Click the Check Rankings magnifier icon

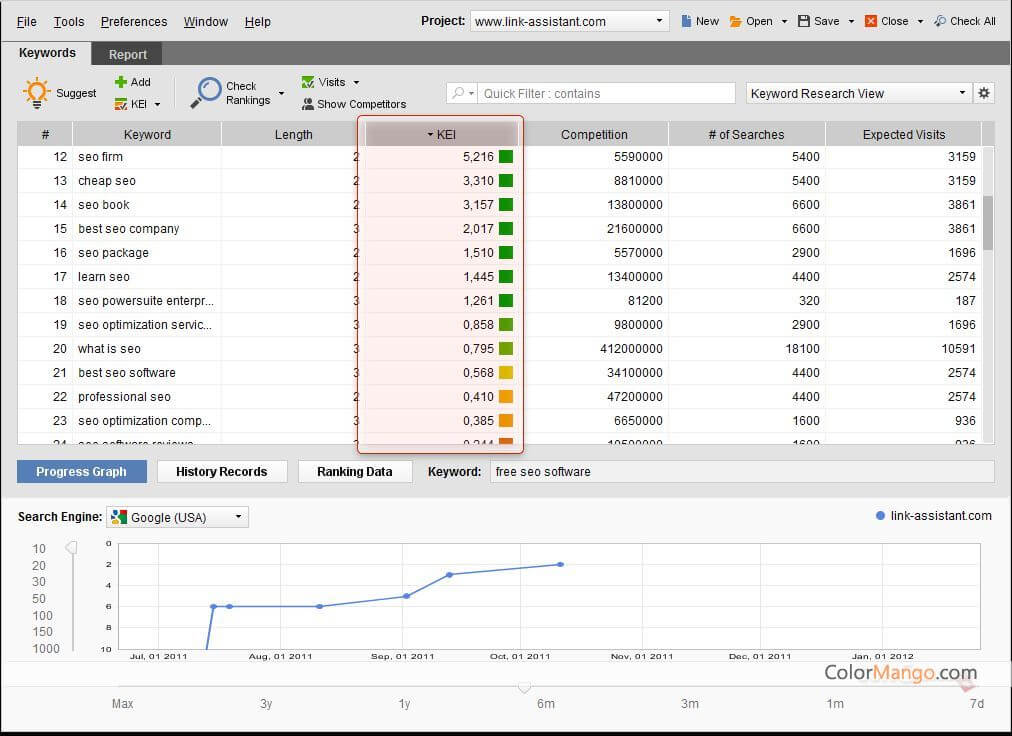click(207, 92)
